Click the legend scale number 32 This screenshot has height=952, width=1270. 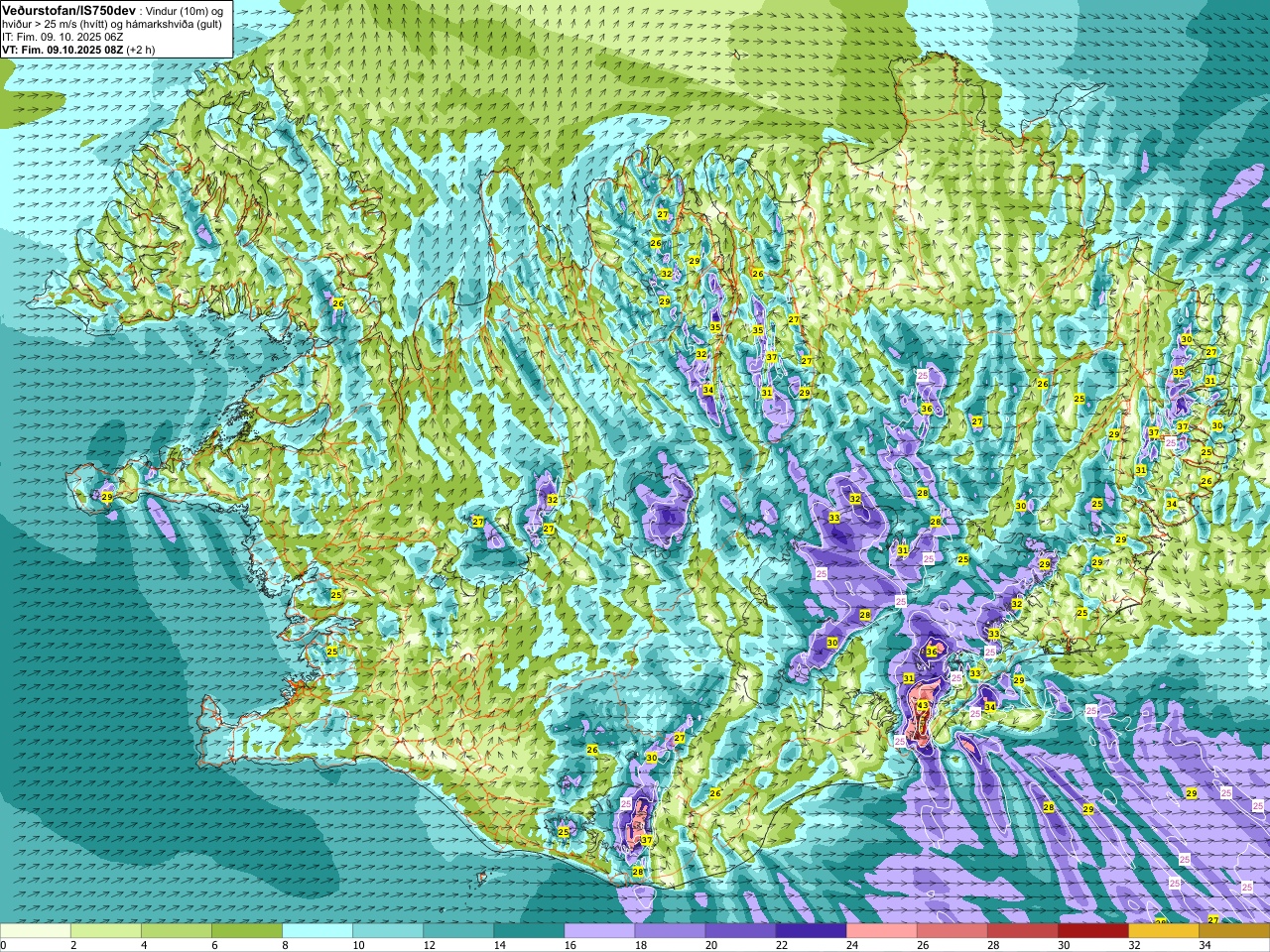point(1133,945)
